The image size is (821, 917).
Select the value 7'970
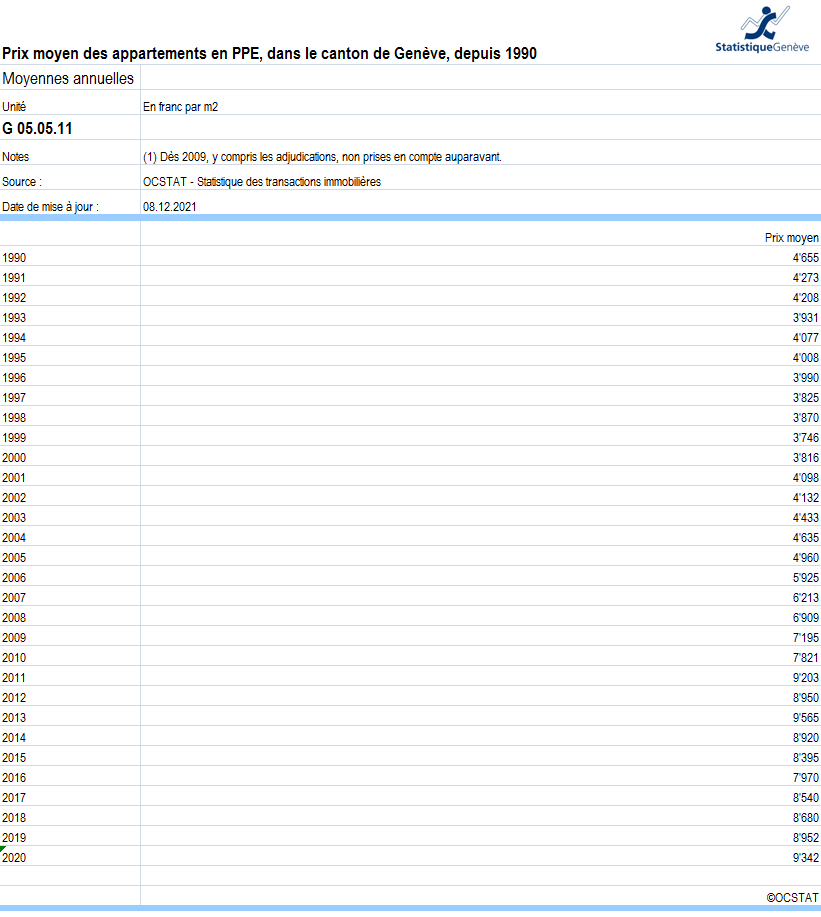(806, 778)
